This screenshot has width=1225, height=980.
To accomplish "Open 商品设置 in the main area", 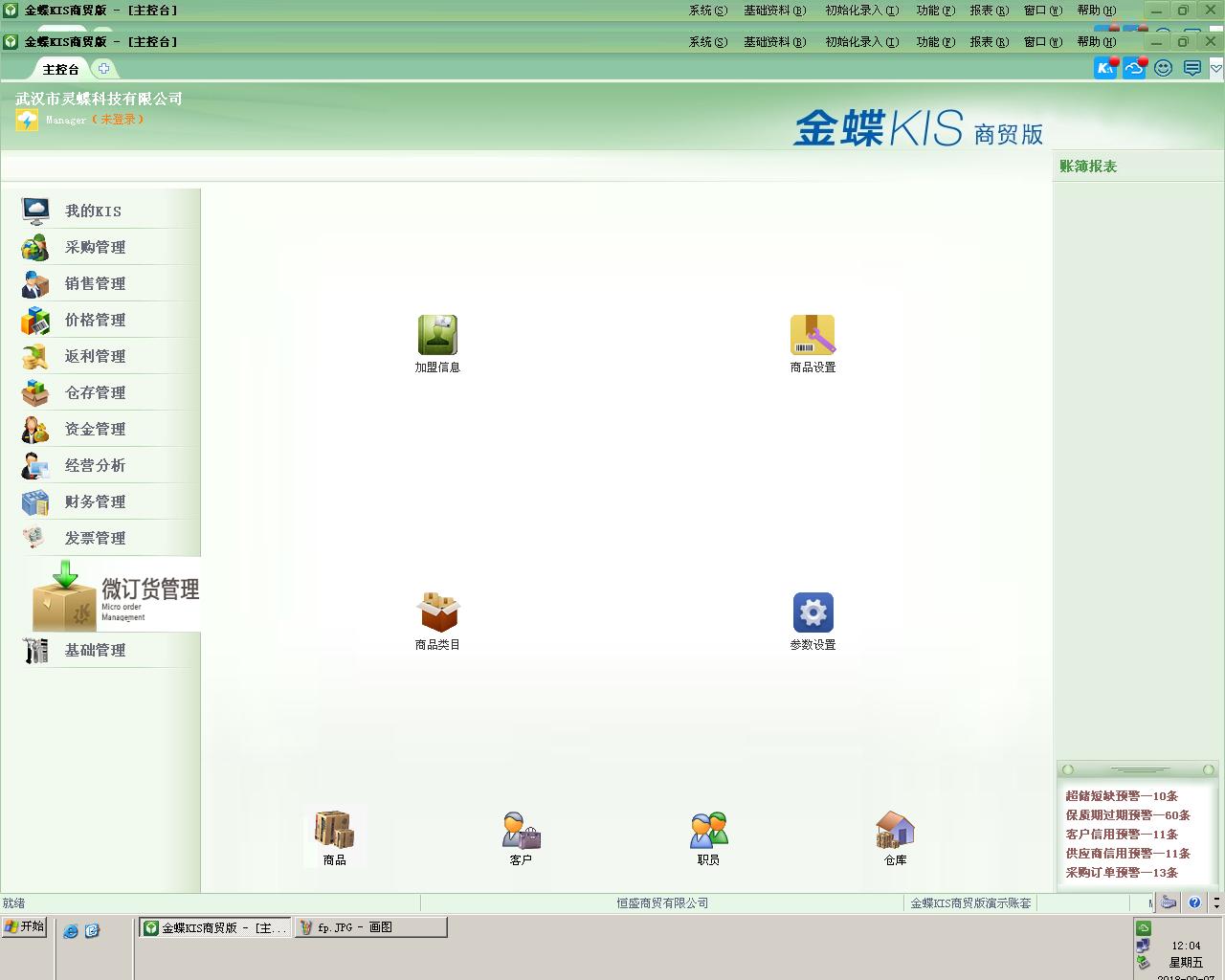I will point(813,344).
